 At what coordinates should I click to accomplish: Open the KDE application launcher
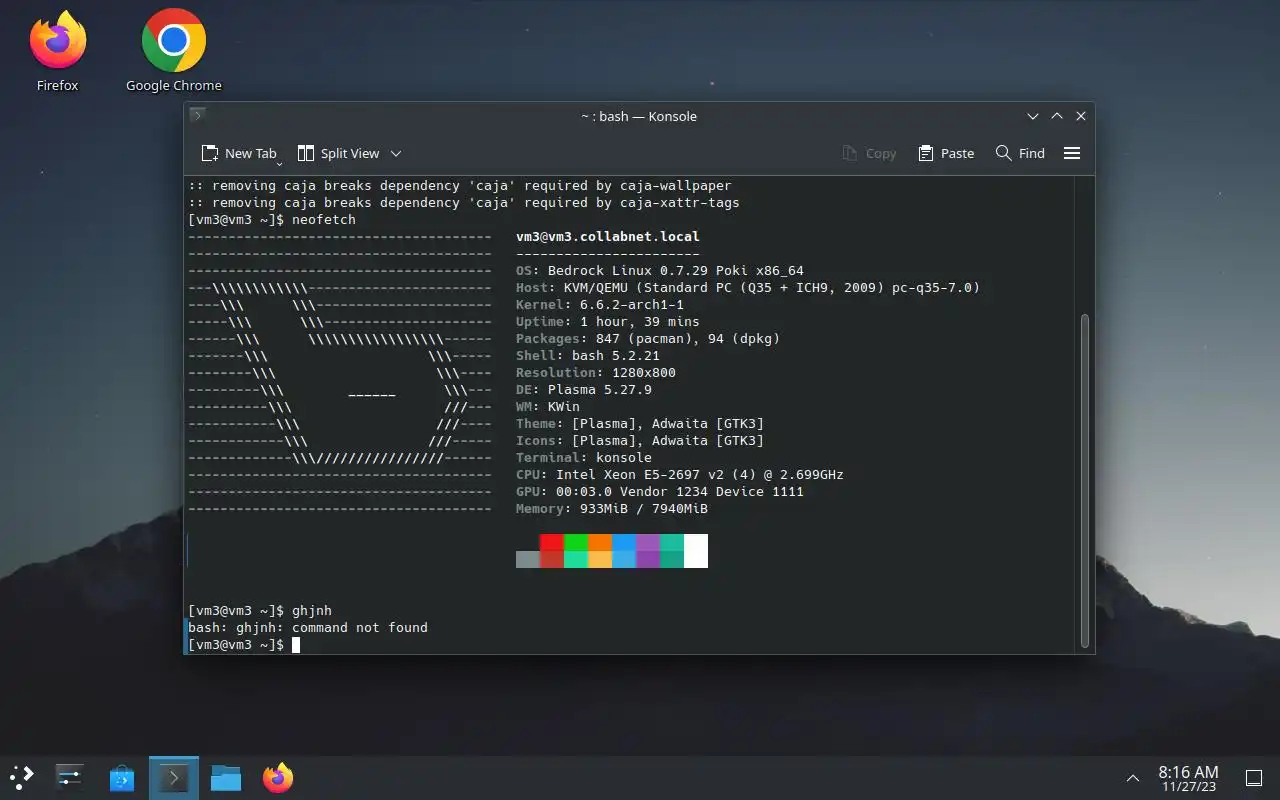click(22, 777)
